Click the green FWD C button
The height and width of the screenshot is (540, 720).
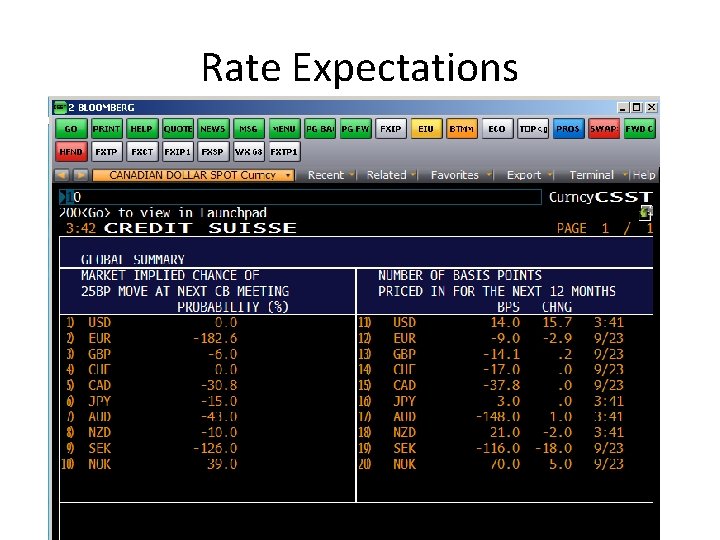640,129
